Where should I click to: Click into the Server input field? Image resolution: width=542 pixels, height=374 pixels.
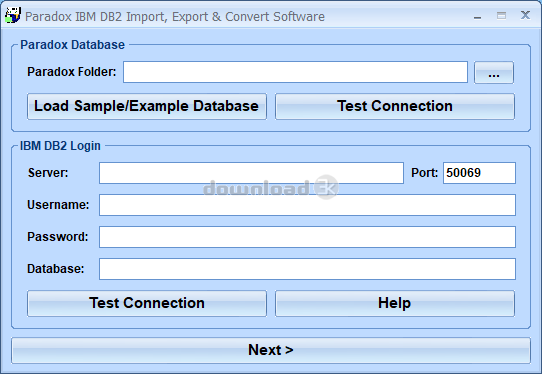[251, 173]
